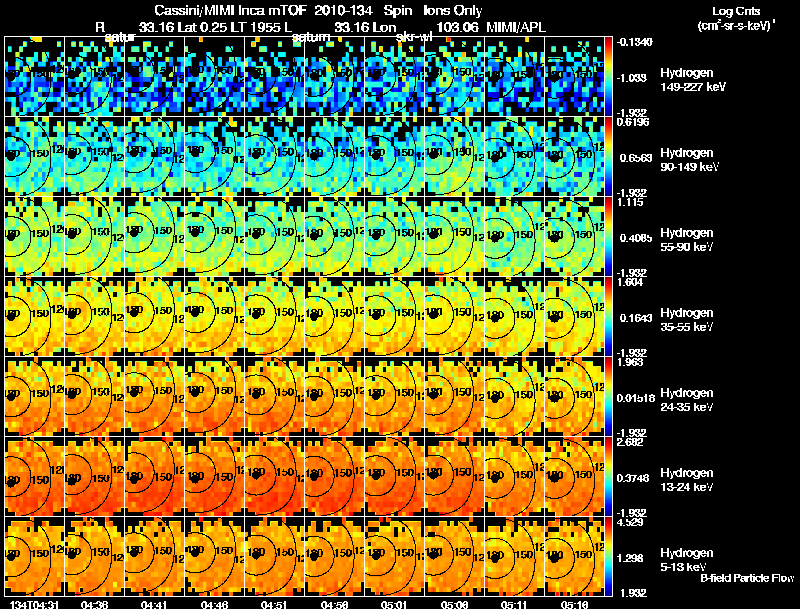Screen dimensions: 800x609
Task: Click the 2010-134 date in the title
Action: point(344,10)
